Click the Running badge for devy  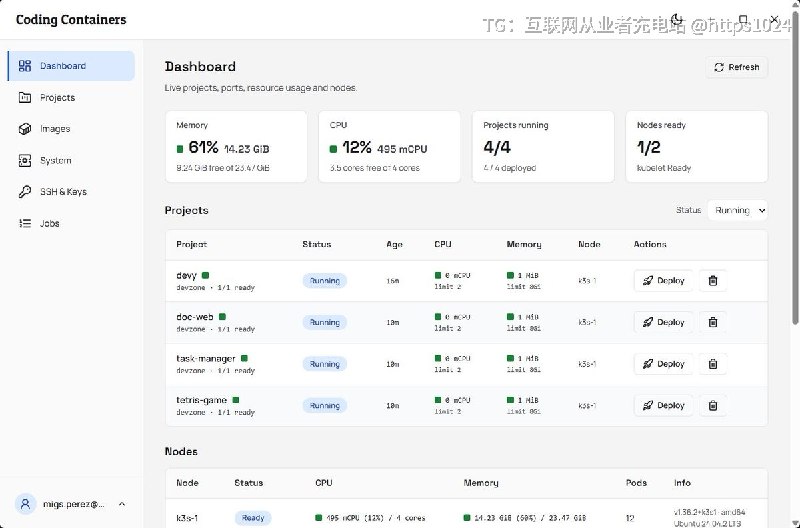[324, 281]
